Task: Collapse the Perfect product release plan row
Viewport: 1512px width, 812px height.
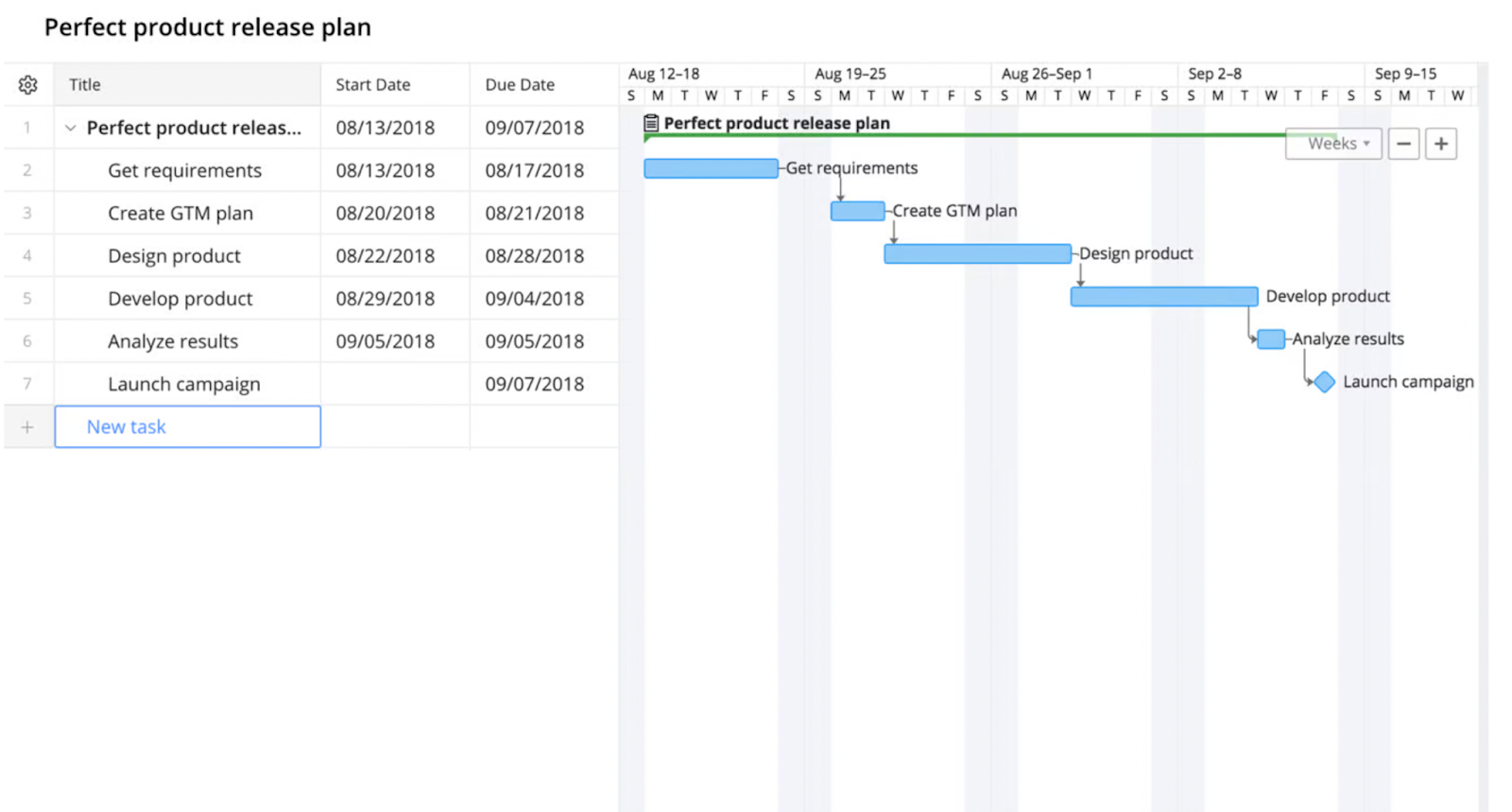Action: (70, 128)
